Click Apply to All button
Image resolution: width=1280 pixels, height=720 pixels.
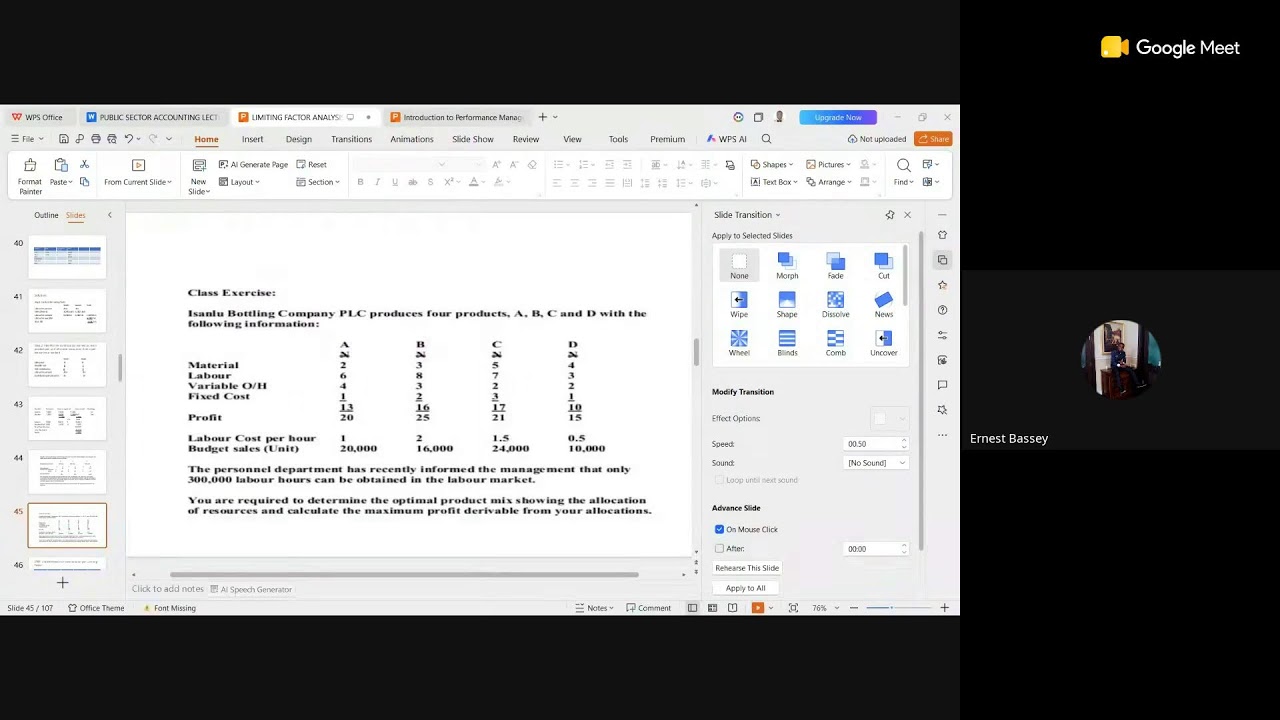pos(745,588)
